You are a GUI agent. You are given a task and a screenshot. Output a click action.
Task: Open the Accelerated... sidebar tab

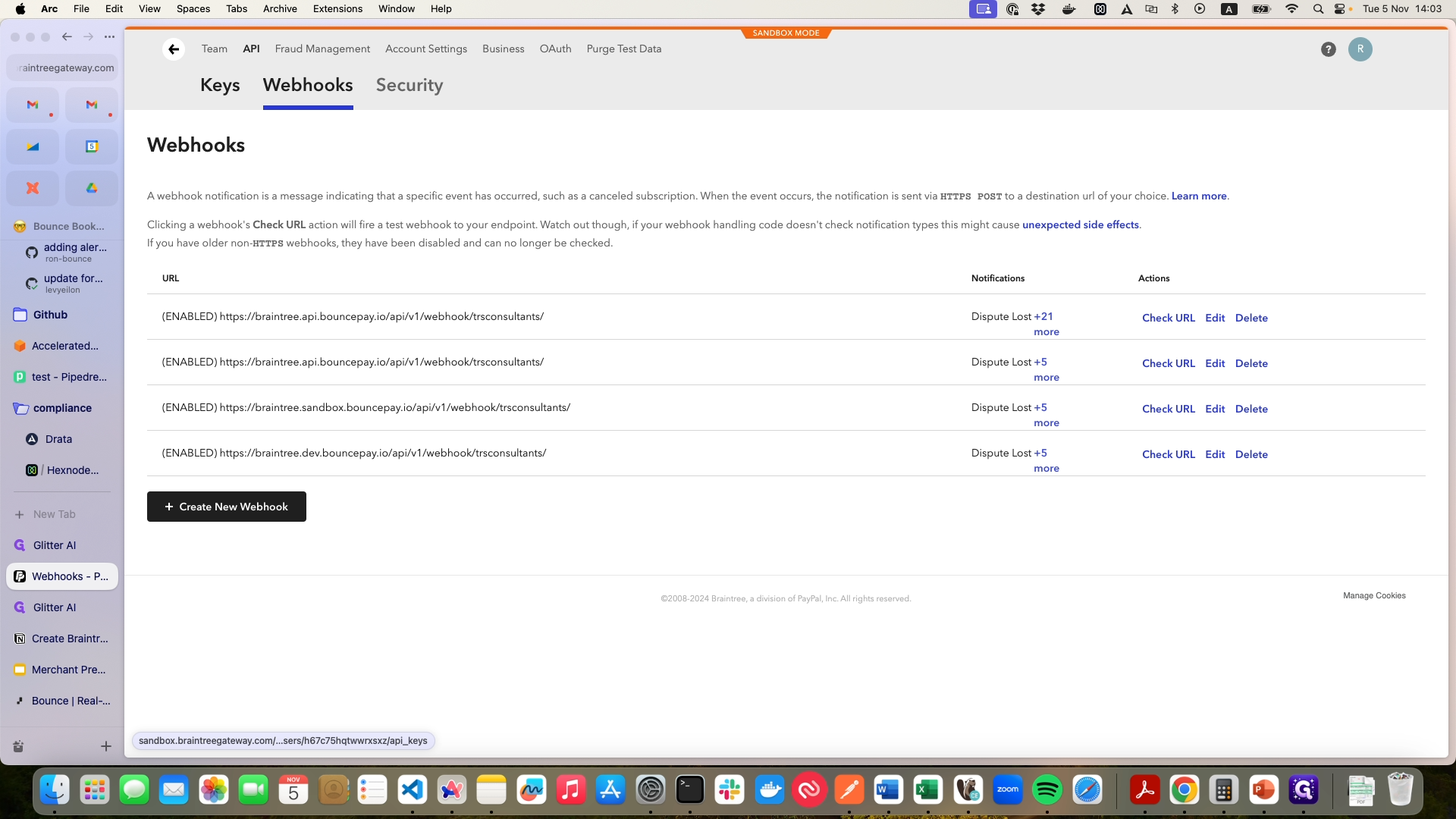click(x=62, y=346)
